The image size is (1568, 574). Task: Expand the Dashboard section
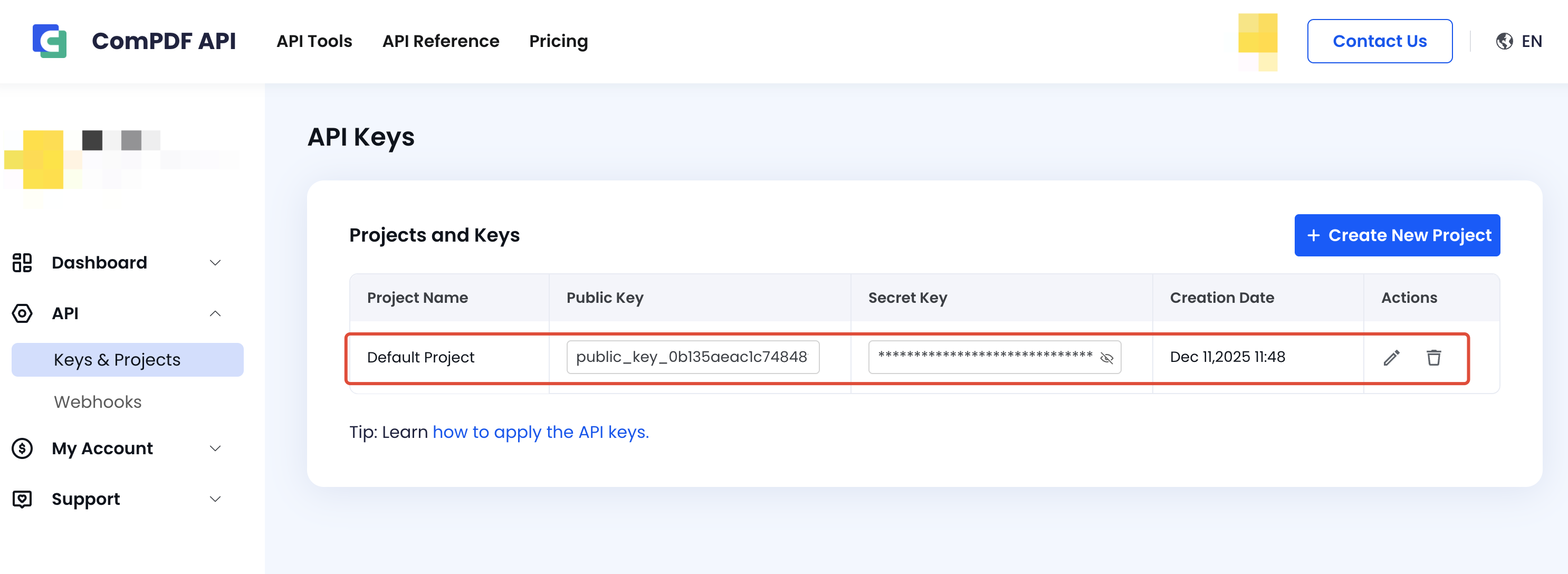coord(215,262)
